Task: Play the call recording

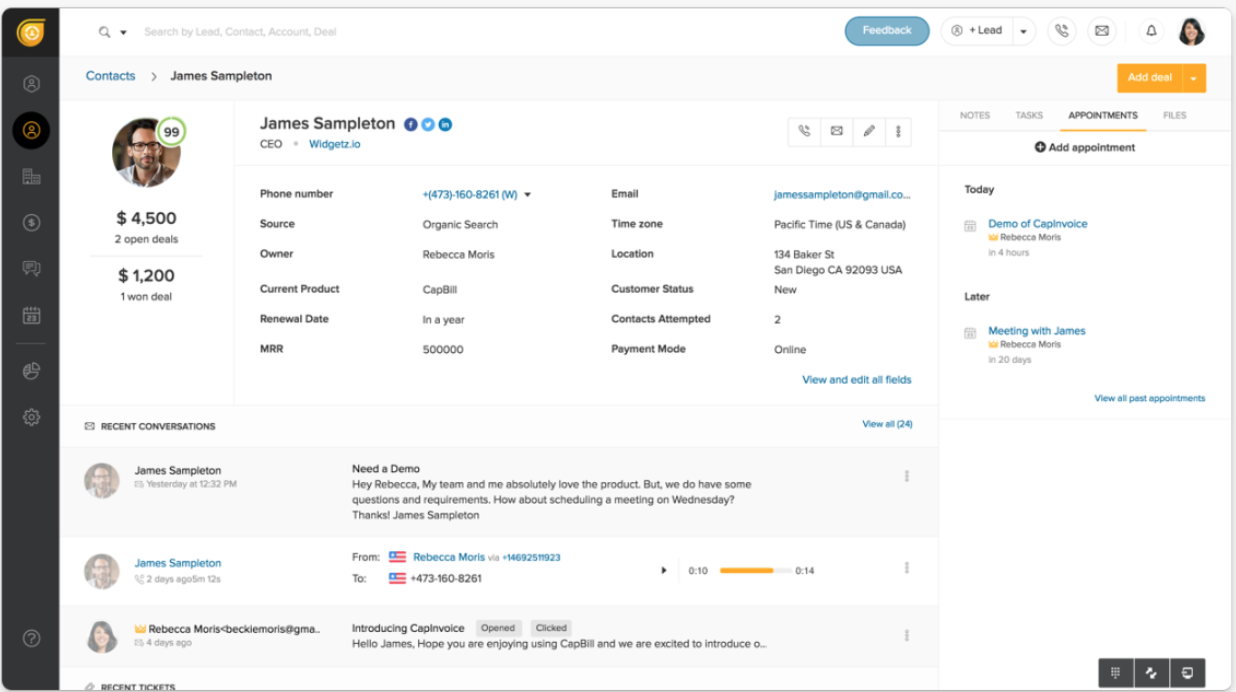Action: [664, 570]
